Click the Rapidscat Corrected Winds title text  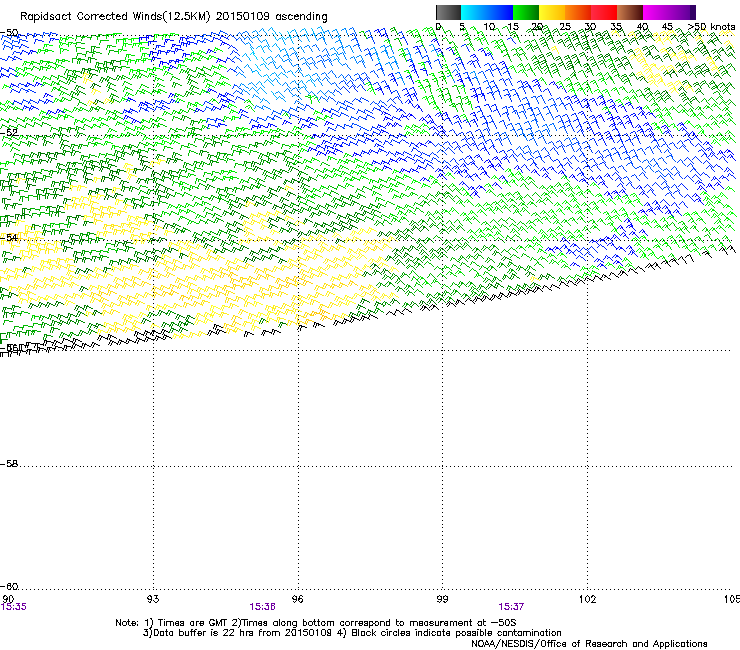click(174, 17)
